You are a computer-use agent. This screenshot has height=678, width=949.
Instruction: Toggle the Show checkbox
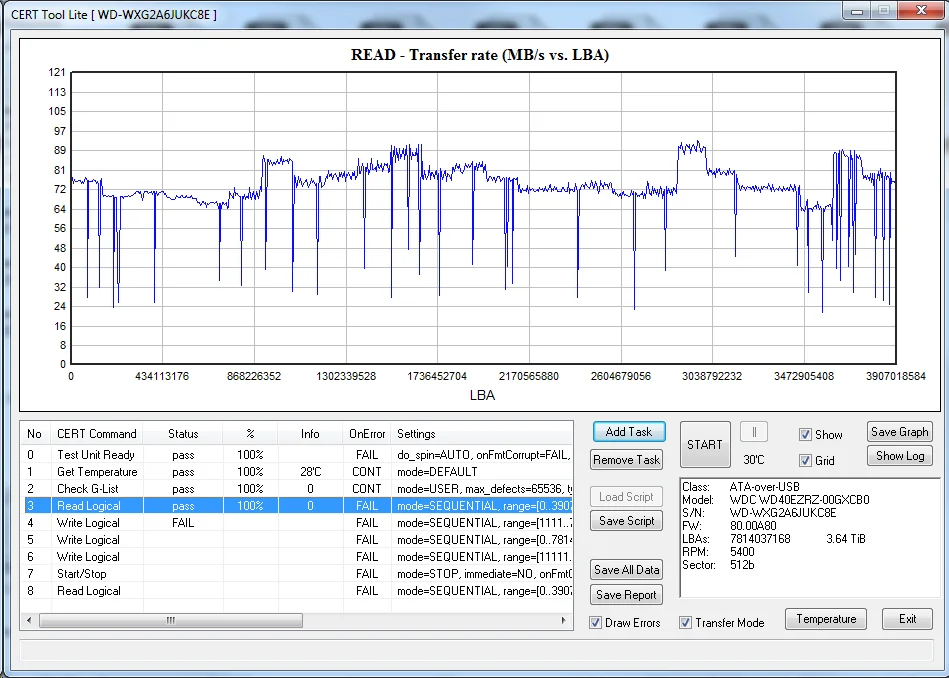(x=806, y=435)
